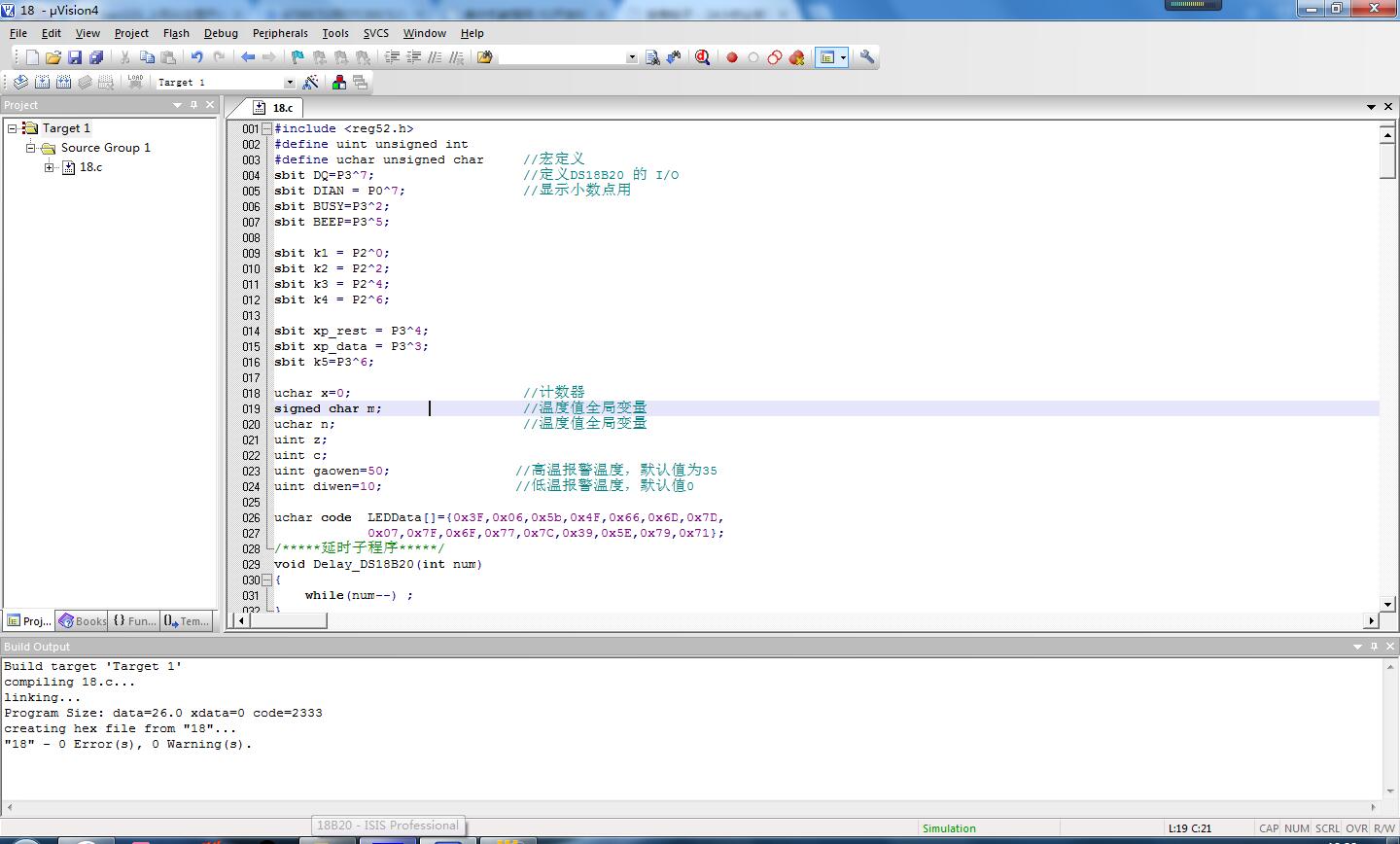Collapse the Target 1 tree node
Viewport: 1400px width, 844px height.
[x=13, y=128]
